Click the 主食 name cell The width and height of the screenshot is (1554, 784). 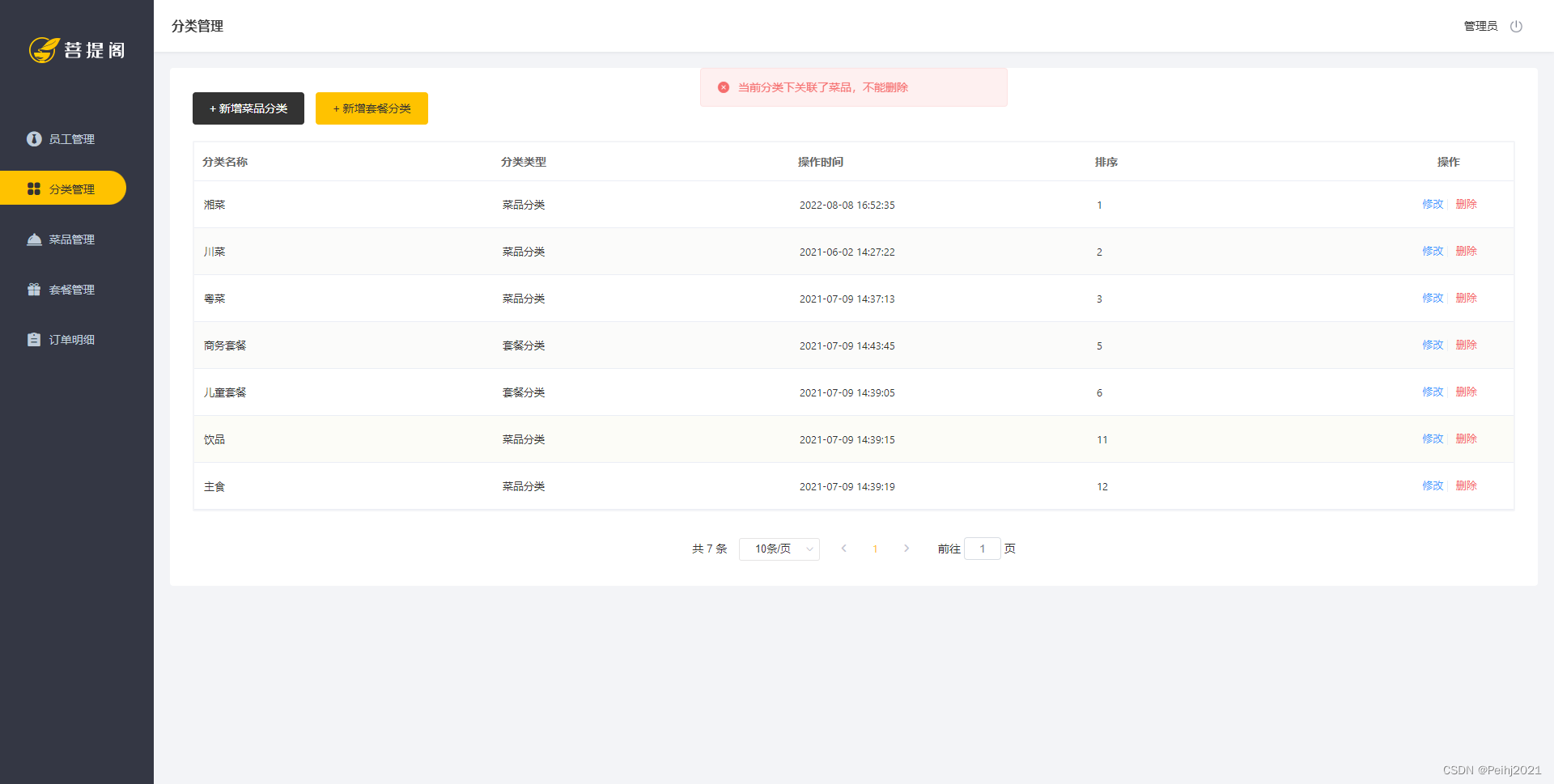[214, 486]
